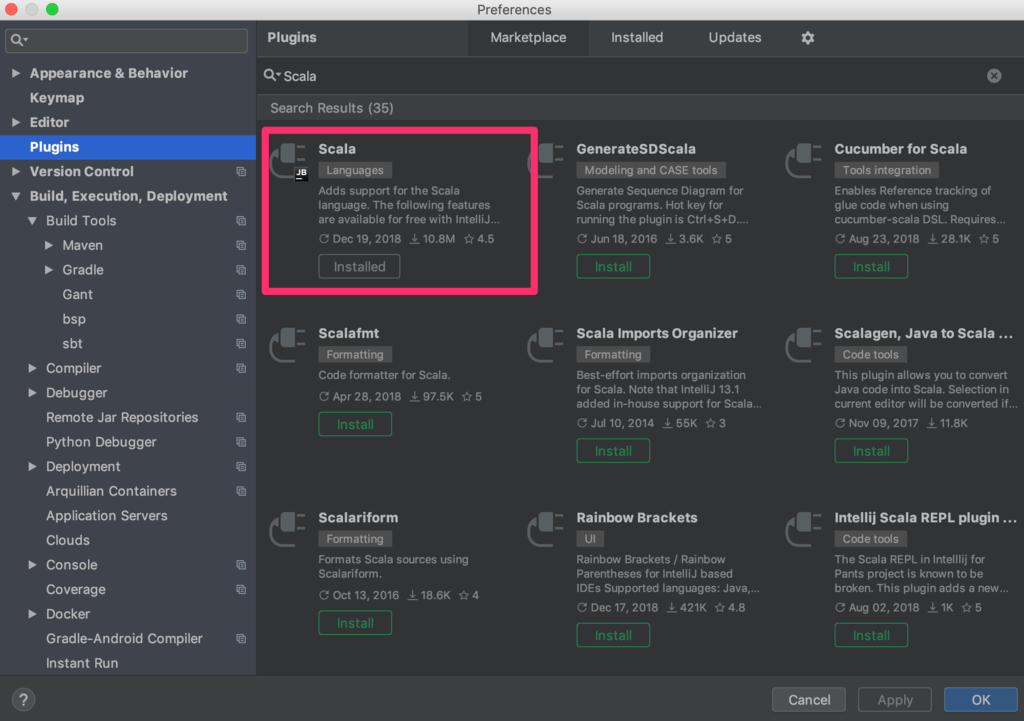Click the Rainbow Brackets plugin icon

pyautogui.click(x=546, y=530)
